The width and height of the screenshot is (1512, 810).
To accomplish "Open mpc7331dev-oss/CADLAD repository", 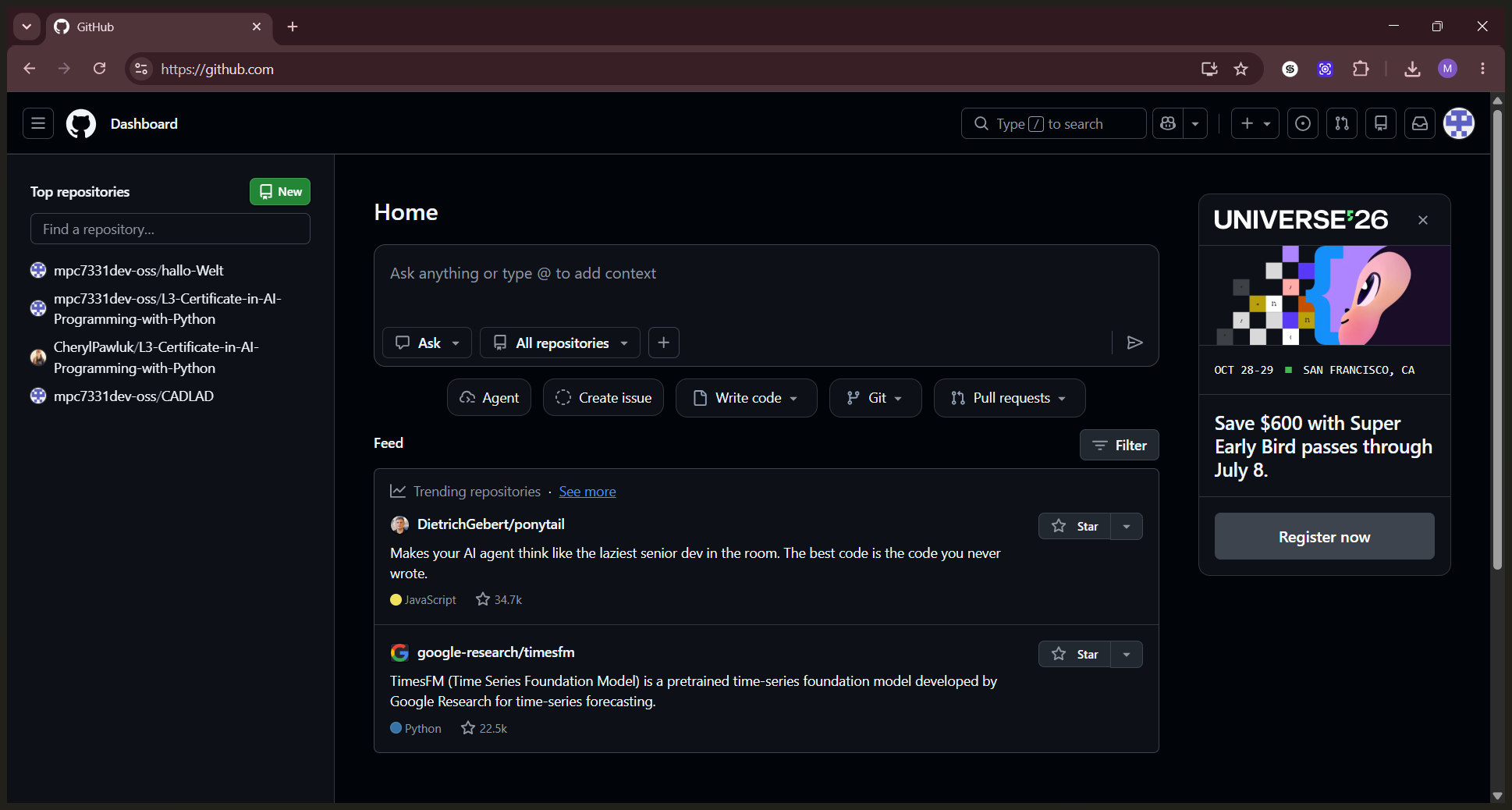I will [133, 396].
